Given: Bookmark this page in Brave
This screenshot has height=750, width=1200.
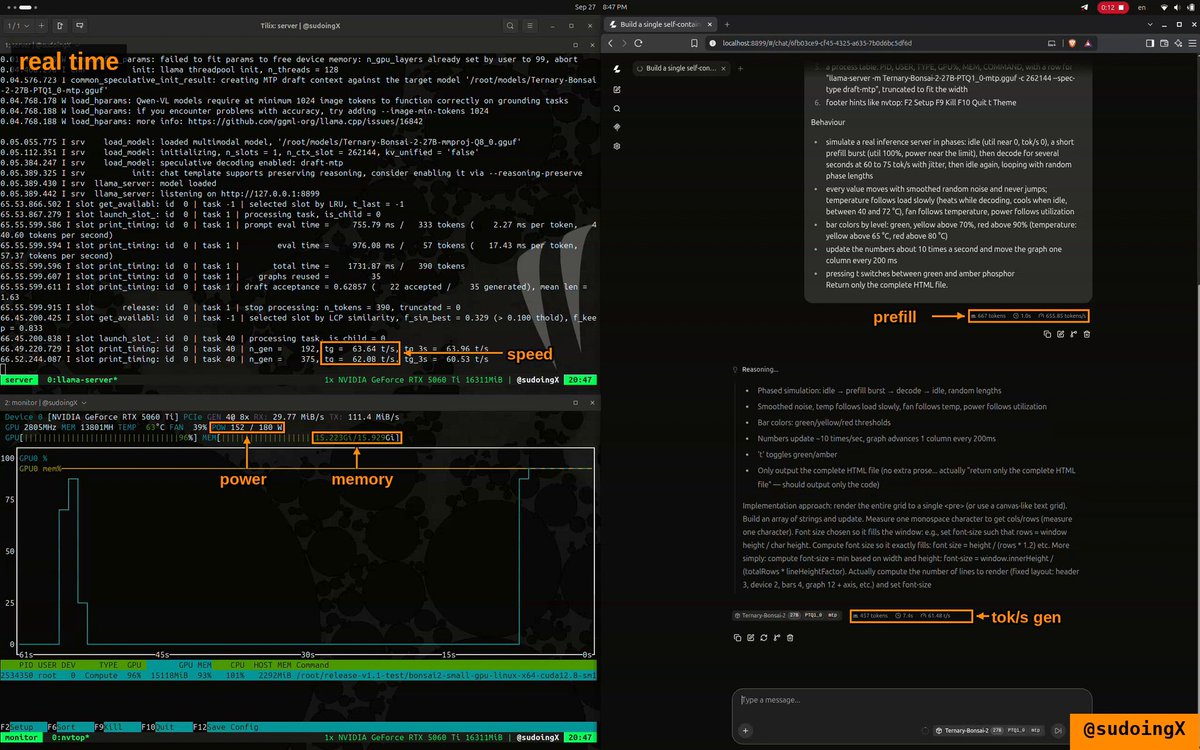Looking at the screenshot, I should [694, 43].
